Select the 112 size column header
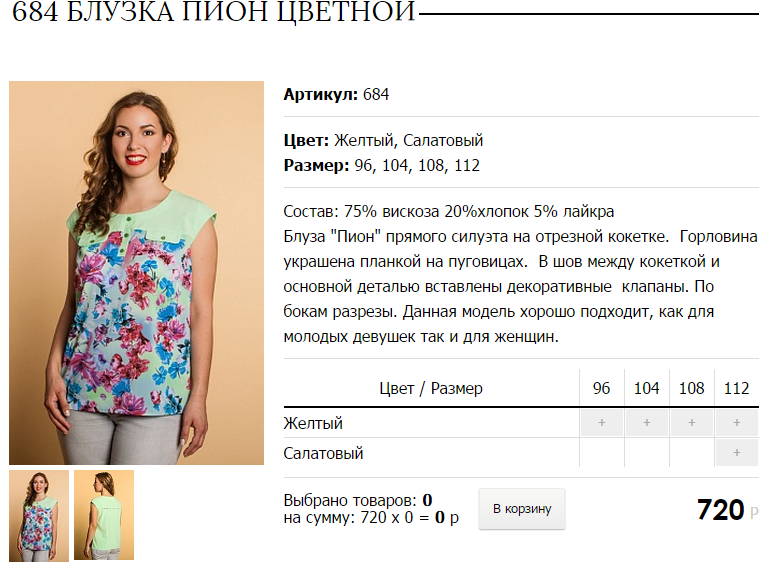779x565 pixels. click(736, 388)
